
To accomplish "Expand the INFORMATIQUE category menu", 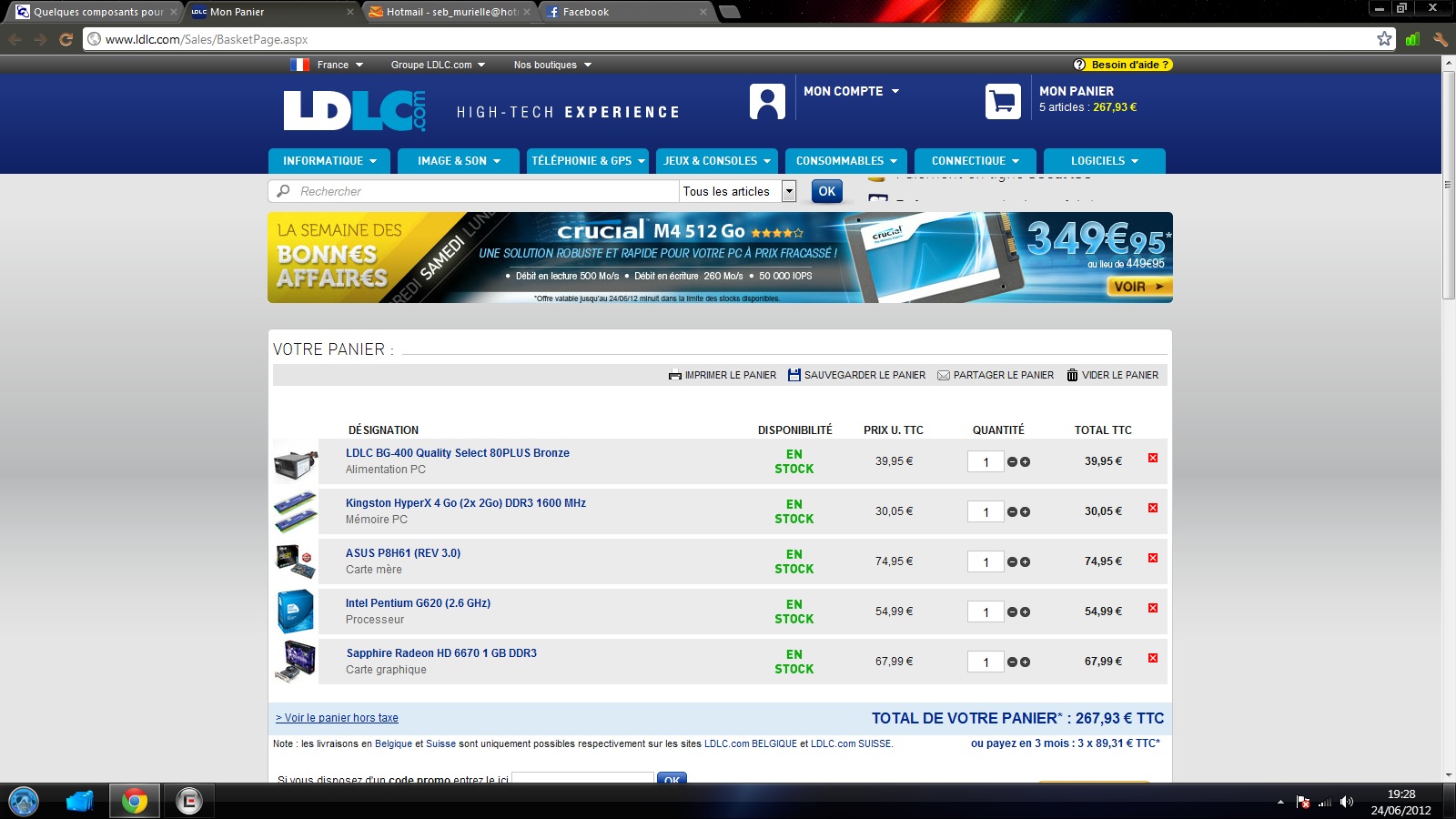I will point(329,161).
